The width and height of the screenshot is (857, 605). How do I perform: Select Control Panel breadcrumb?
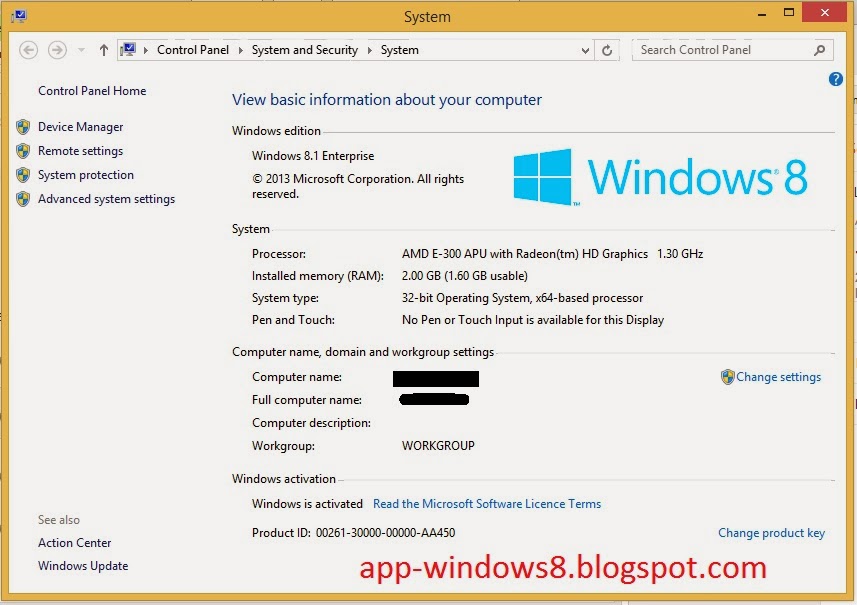pos(193,50)
